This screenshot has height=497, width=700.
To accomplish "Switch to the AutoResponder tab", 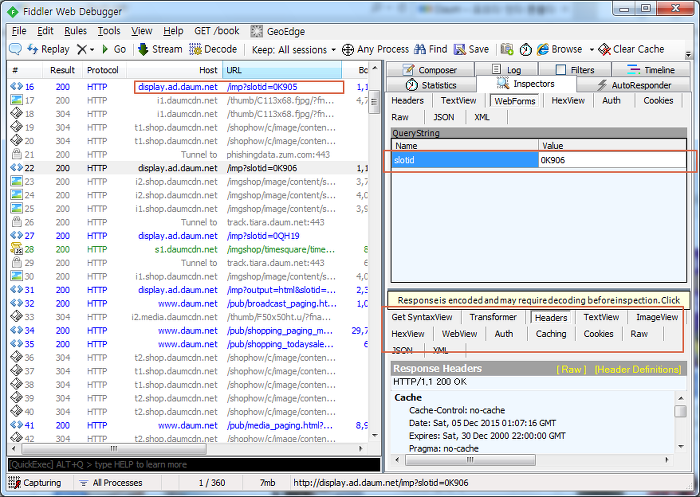I will 634,85.
